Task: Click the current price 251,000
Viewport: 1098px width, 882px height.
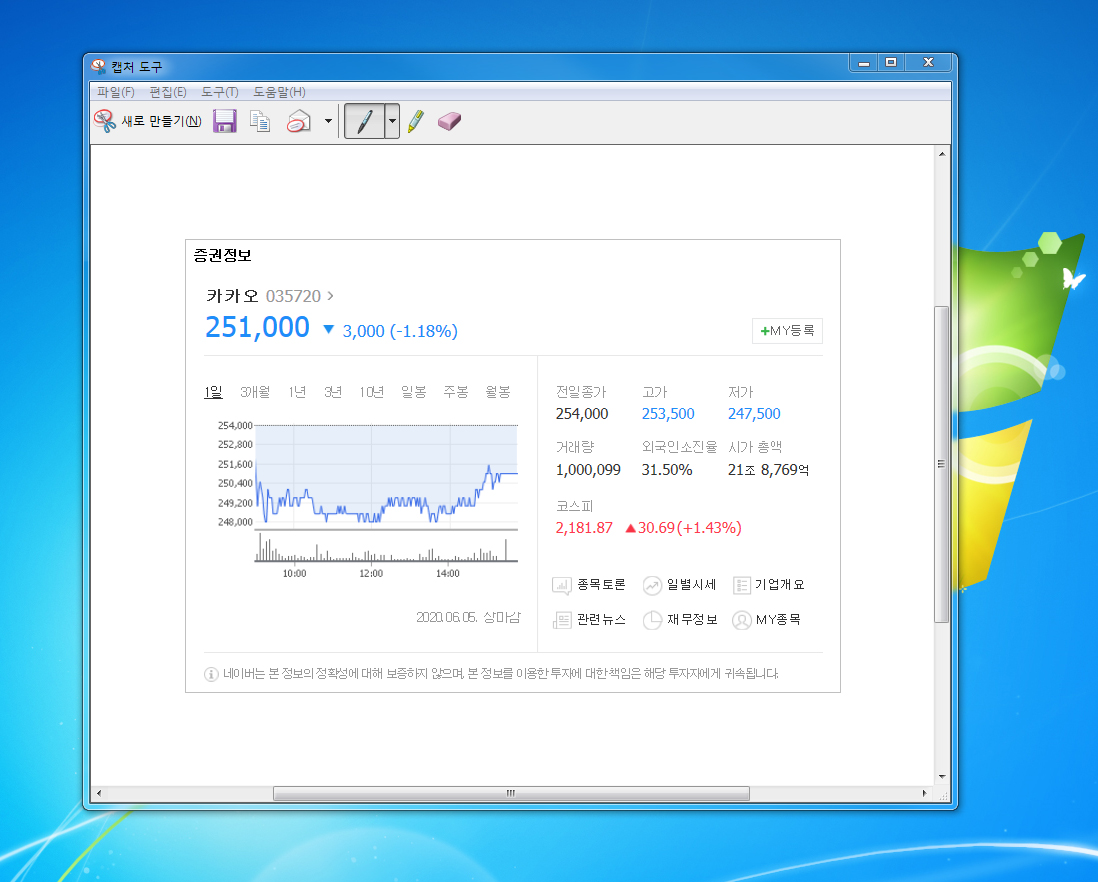Action: pos(258,327)
